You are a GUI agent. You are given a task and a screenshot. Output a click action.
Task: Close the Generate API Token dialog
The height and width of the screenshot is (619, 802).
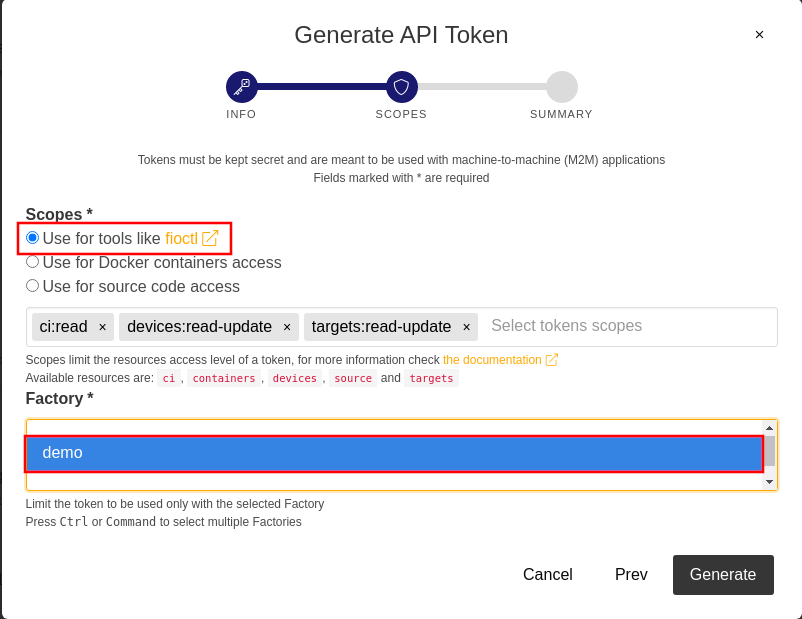point(759,35)
